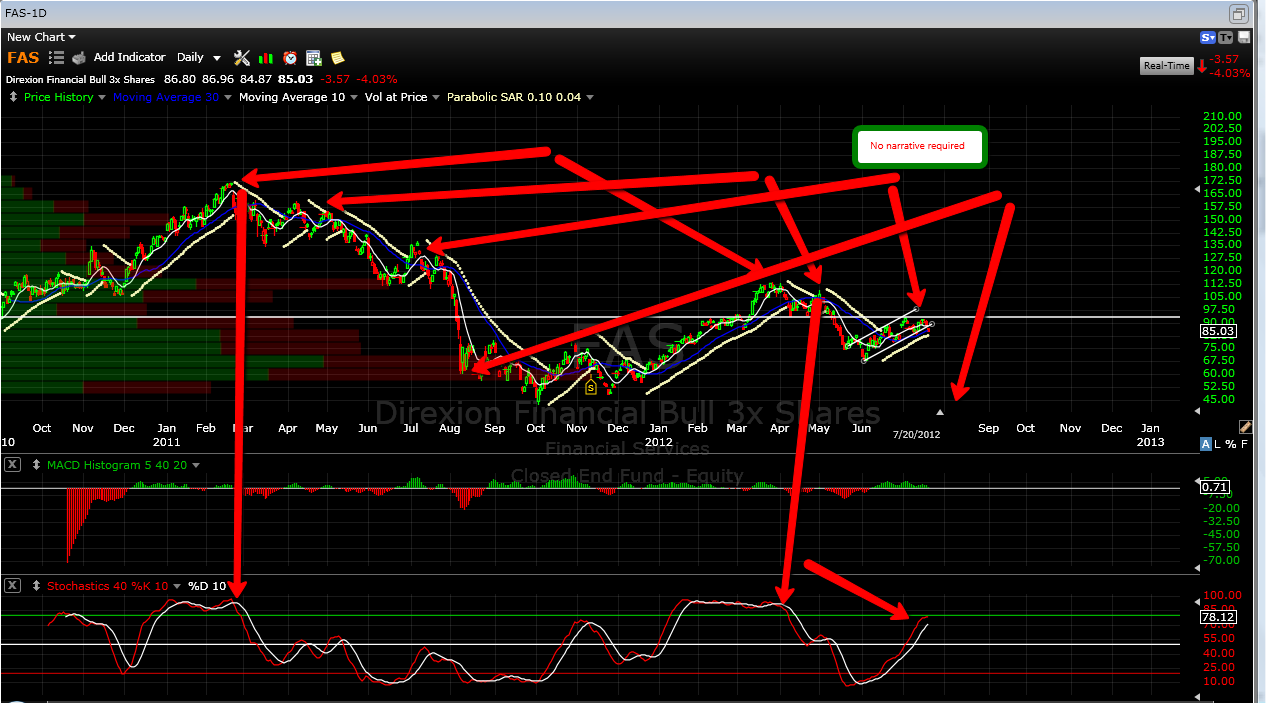Screen dimensions: 1266x703
Task: Expand the Moving Average 10 dropdown arrow
Action: pos(355,97)
